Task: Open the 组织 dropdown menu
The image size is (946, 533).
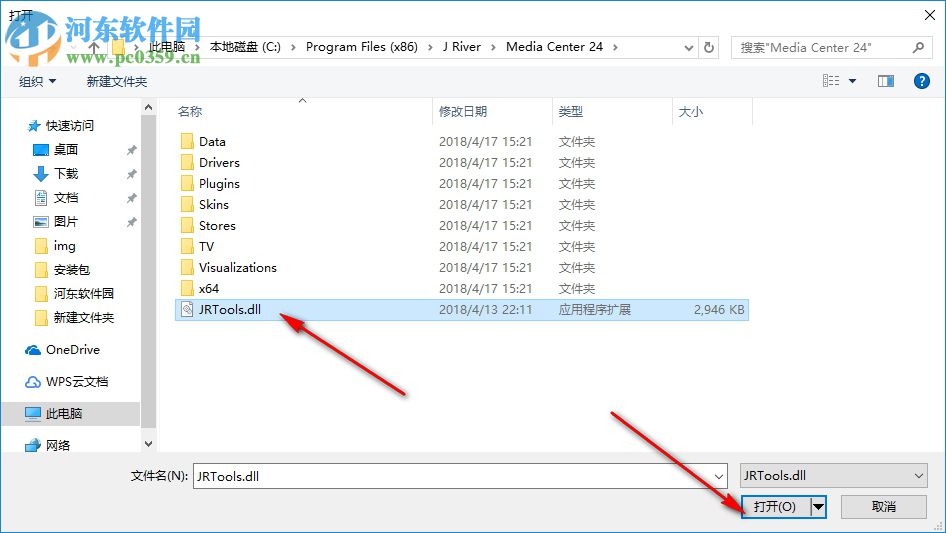Action: (37, 81)
